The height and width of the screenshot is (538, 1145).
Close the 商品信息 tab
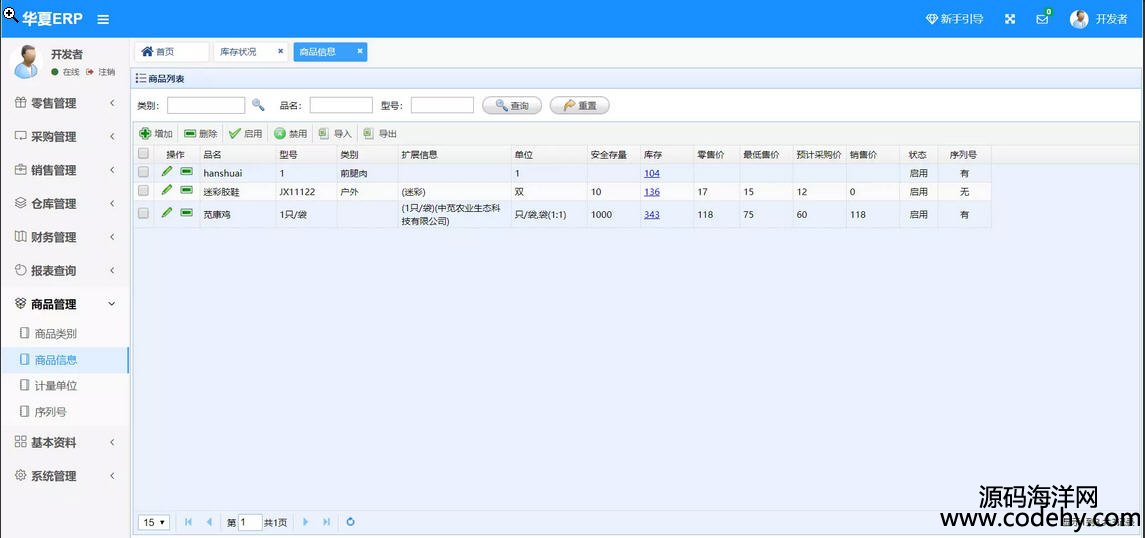[359, 51]
